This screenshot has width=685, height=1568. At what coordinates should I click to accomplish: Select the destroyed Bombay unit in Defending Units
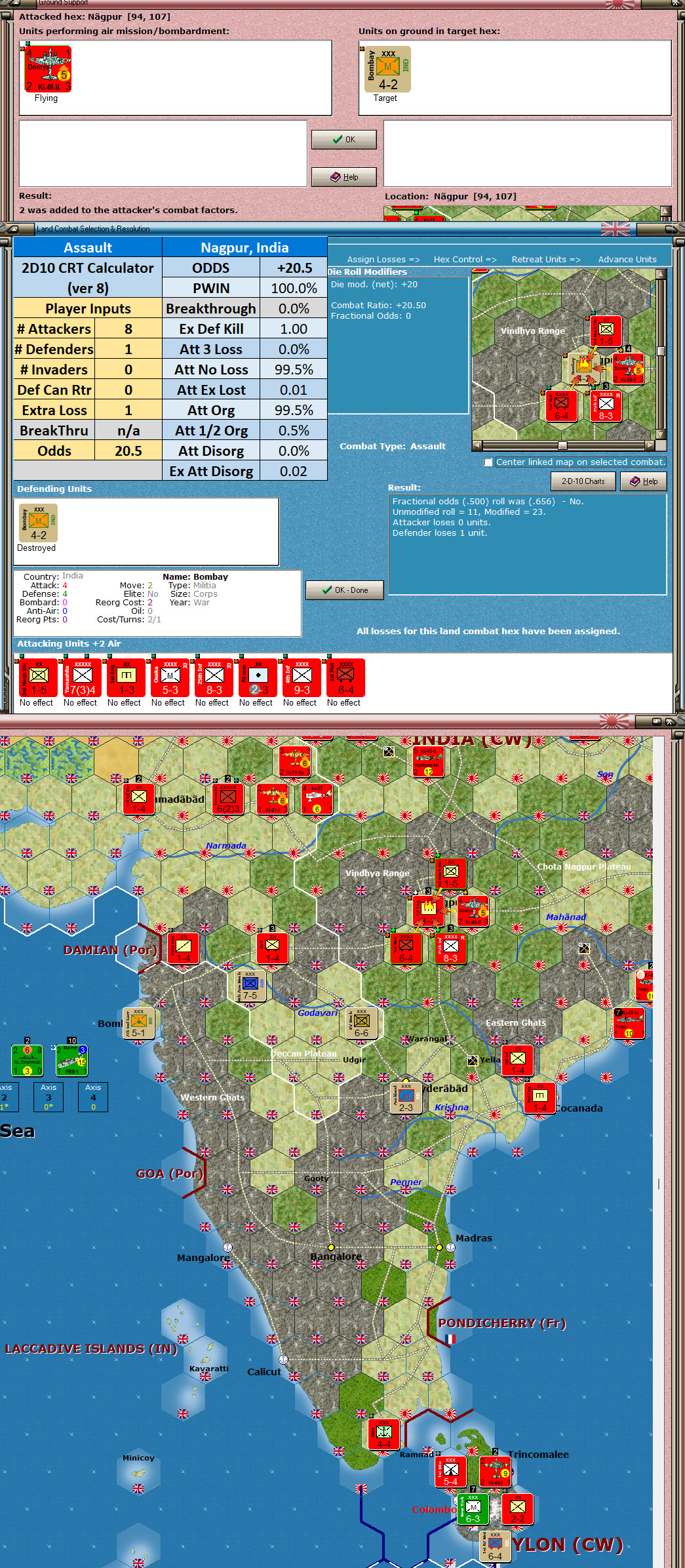pyautogui.click(x=39, y=523)
